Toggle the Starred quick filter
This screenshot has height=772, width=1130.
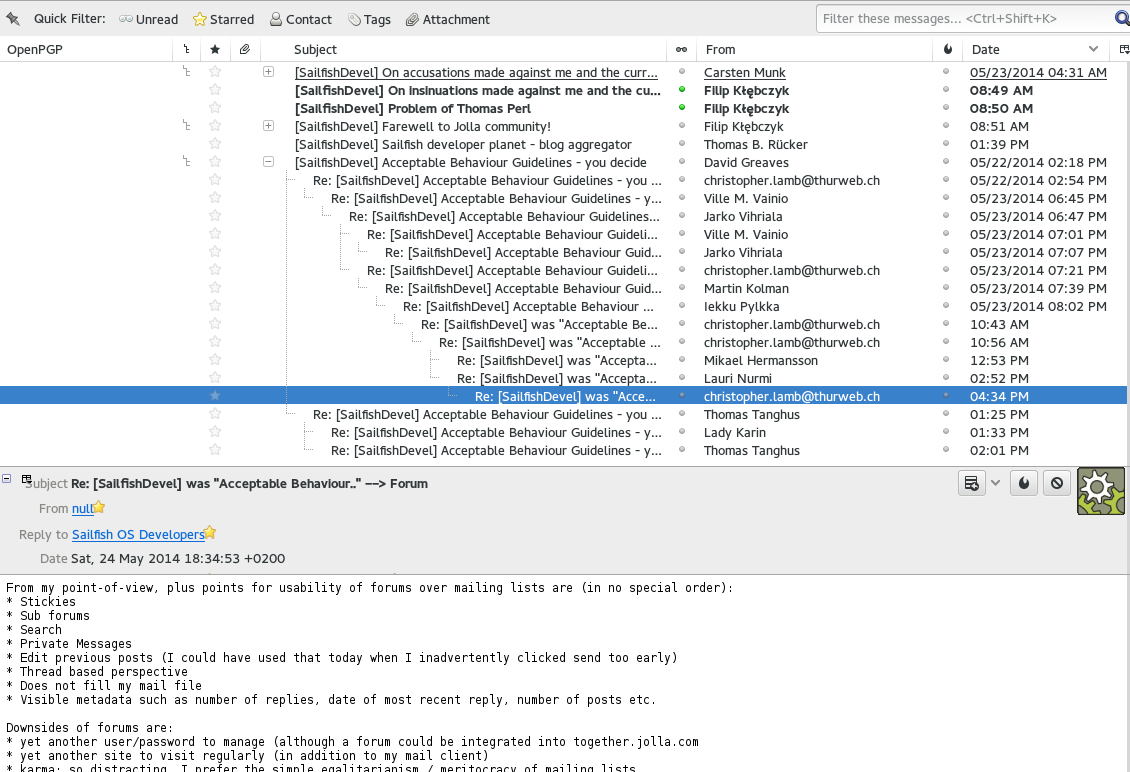[x=223, y=19]
